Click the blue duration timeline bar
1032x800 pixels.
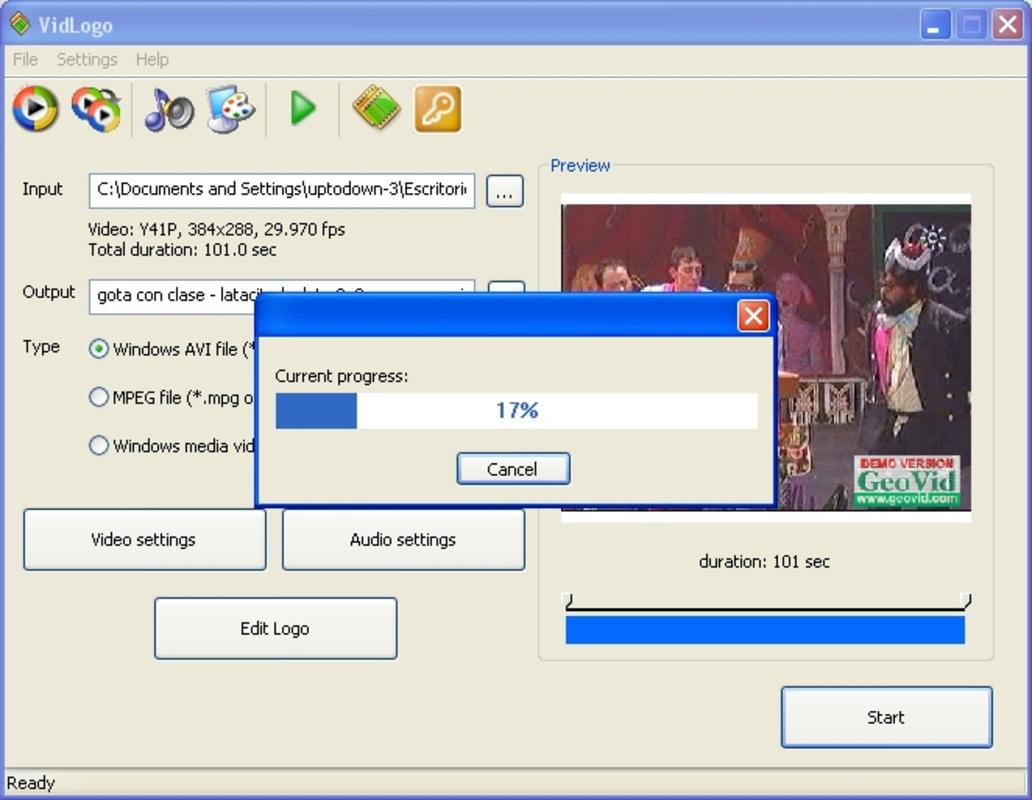(765, 630)
